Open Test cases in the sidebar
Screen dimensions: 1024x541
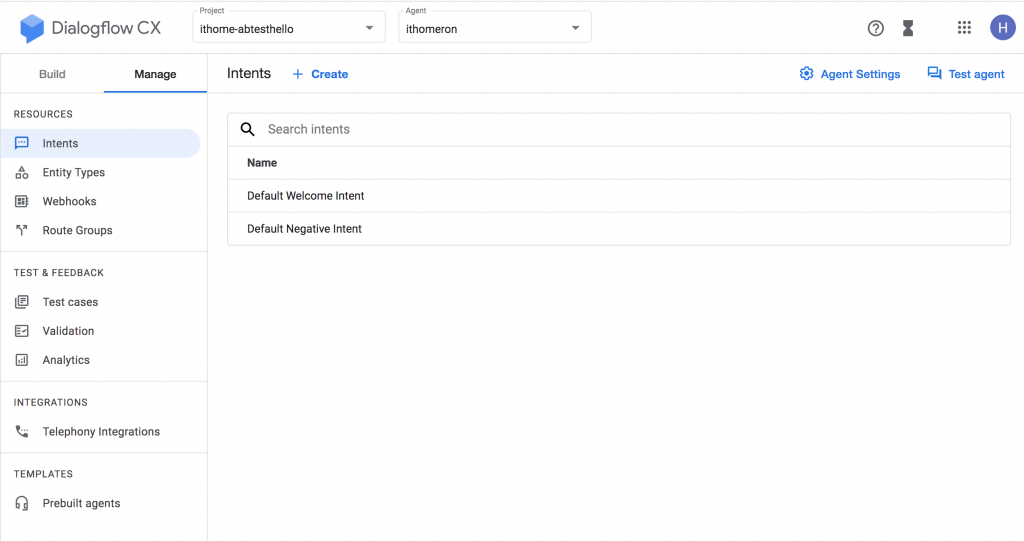101,302
